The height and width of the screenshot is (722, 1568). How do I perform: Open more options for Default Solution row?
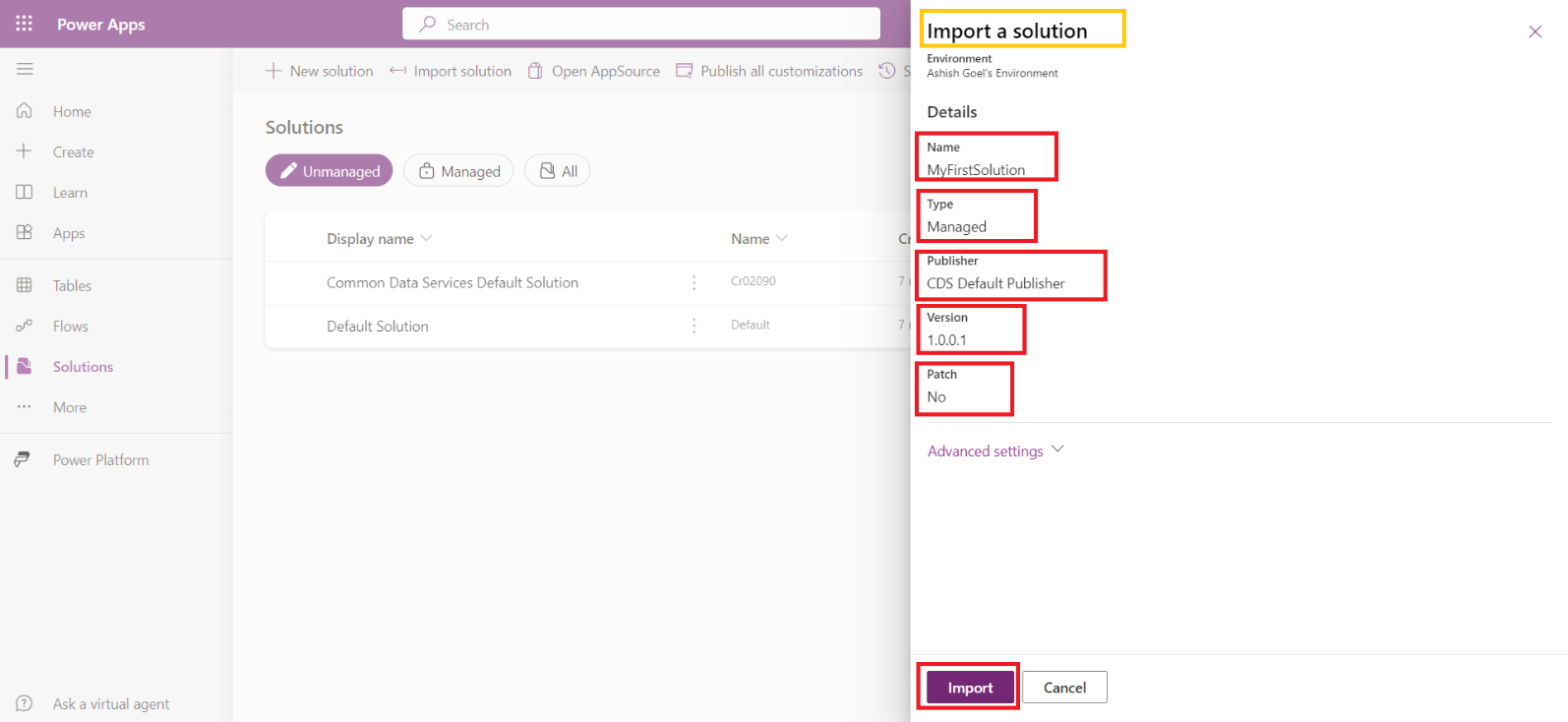(694, 326)
